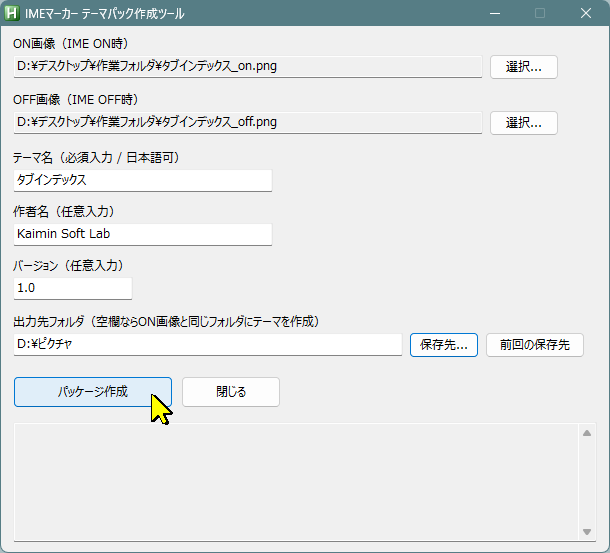Image resolution: width=610 pixels, height=553 pixels.
Task: Click the パッケージ作成 button
Action: tap(93, 392)
